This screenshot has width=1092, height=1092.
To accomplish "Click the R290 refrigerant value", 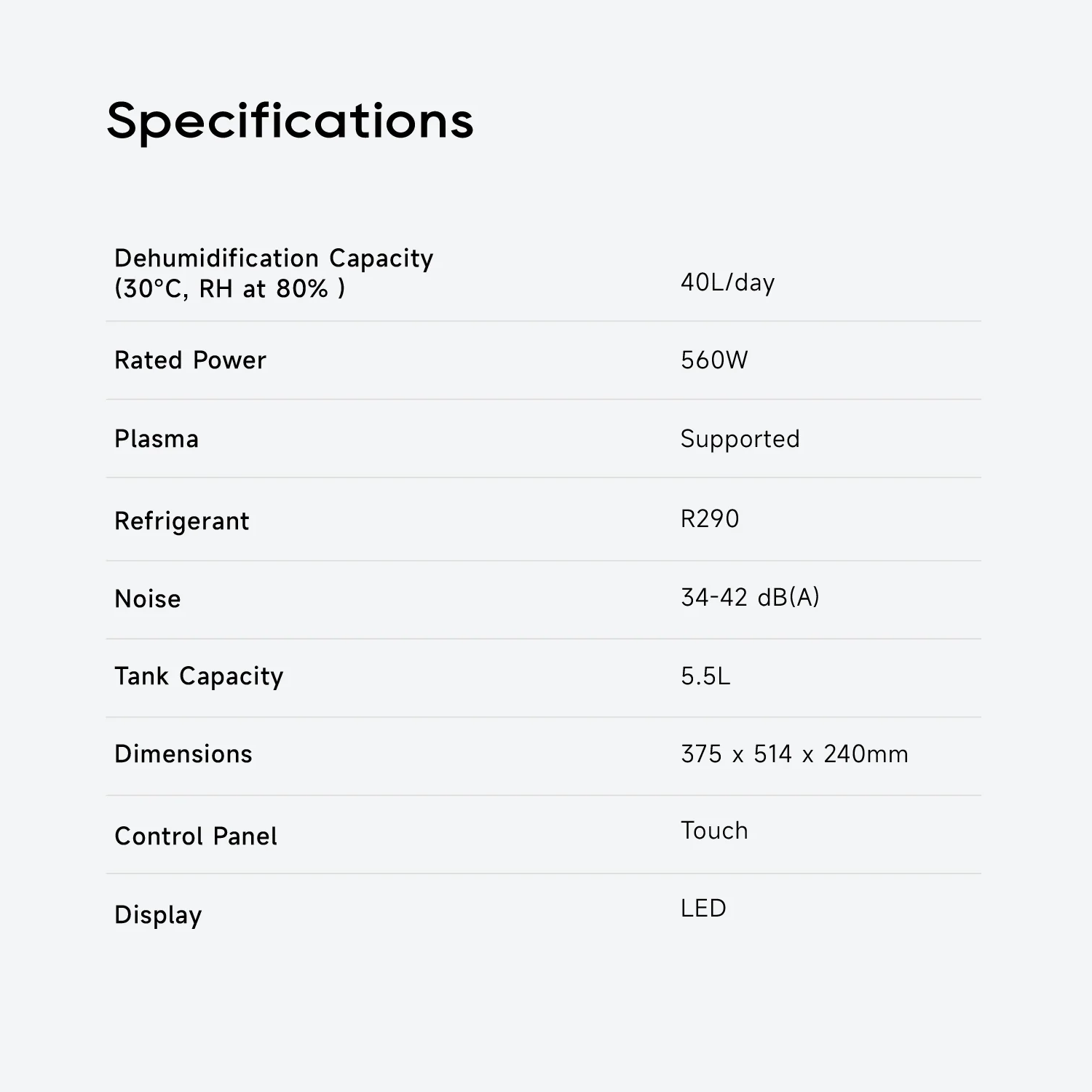I will tap(710, 518).
